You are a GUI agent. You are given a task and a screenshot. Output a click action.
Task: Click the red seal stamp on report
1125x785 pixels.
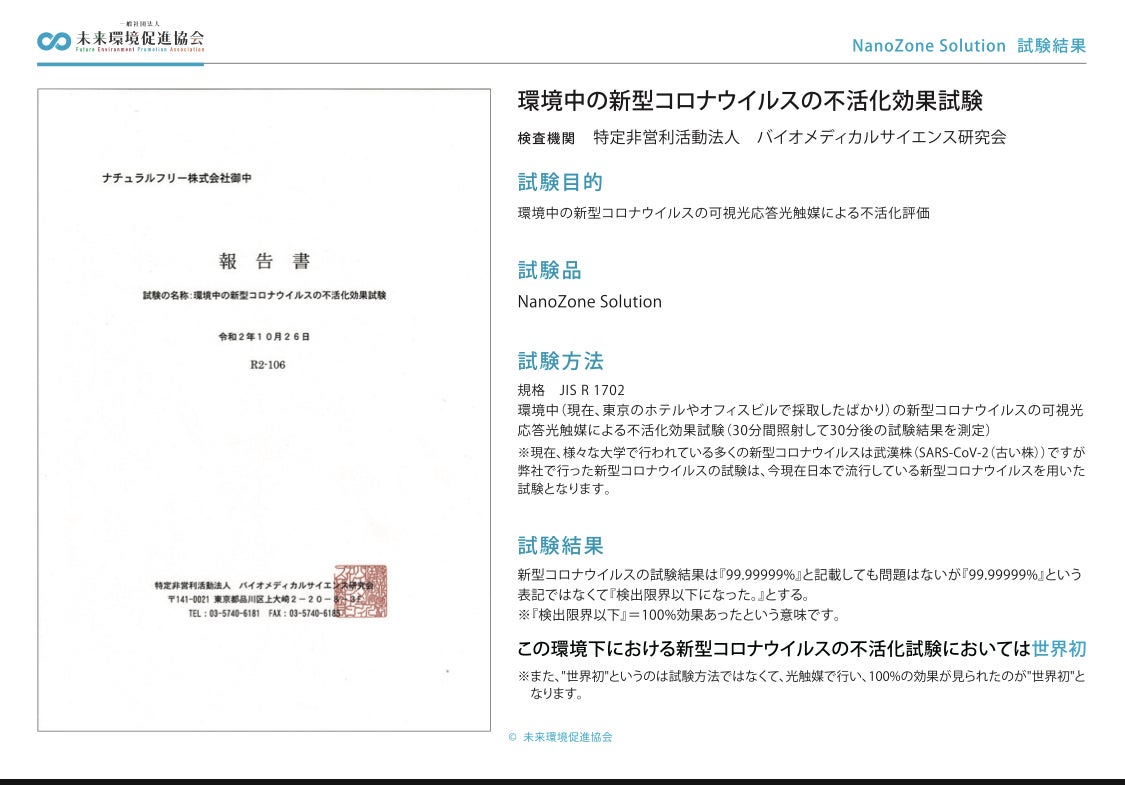click(361, 590)
